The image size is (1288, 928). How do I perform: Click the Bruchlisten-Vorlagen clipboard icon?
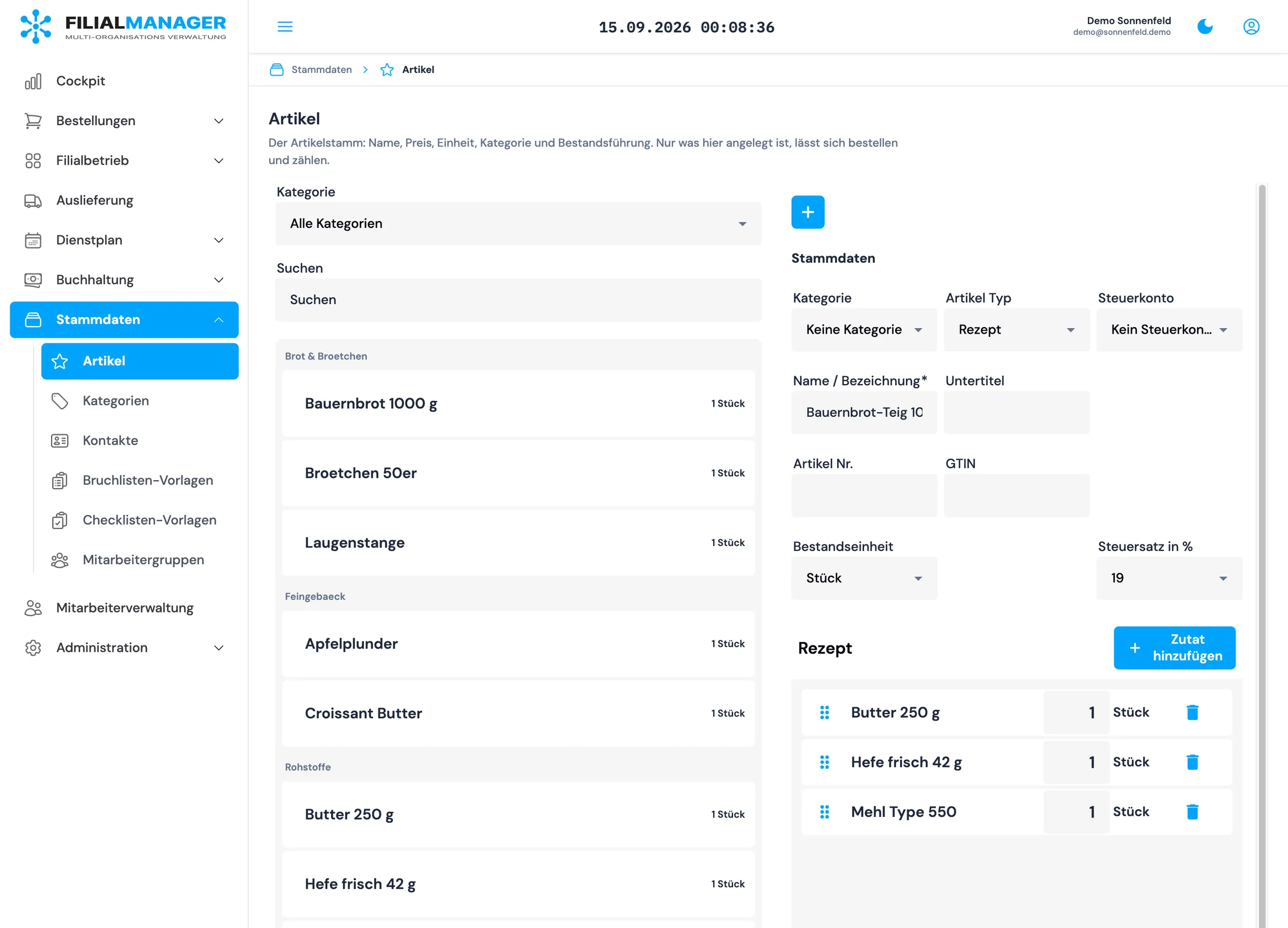tap(60, 480)
